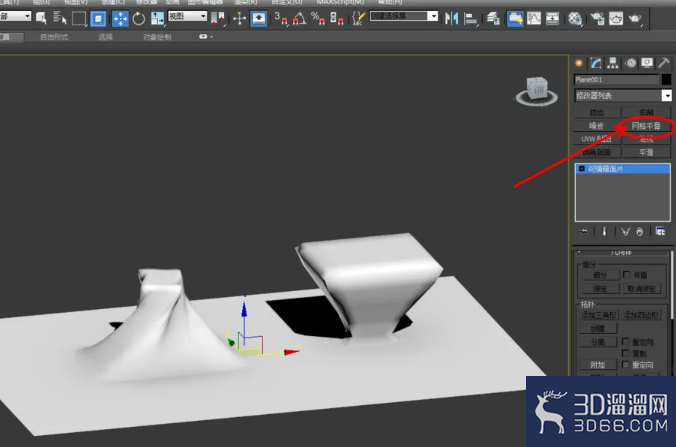Toggle Pin Stack under modifier stack

(x=583, y=232)
